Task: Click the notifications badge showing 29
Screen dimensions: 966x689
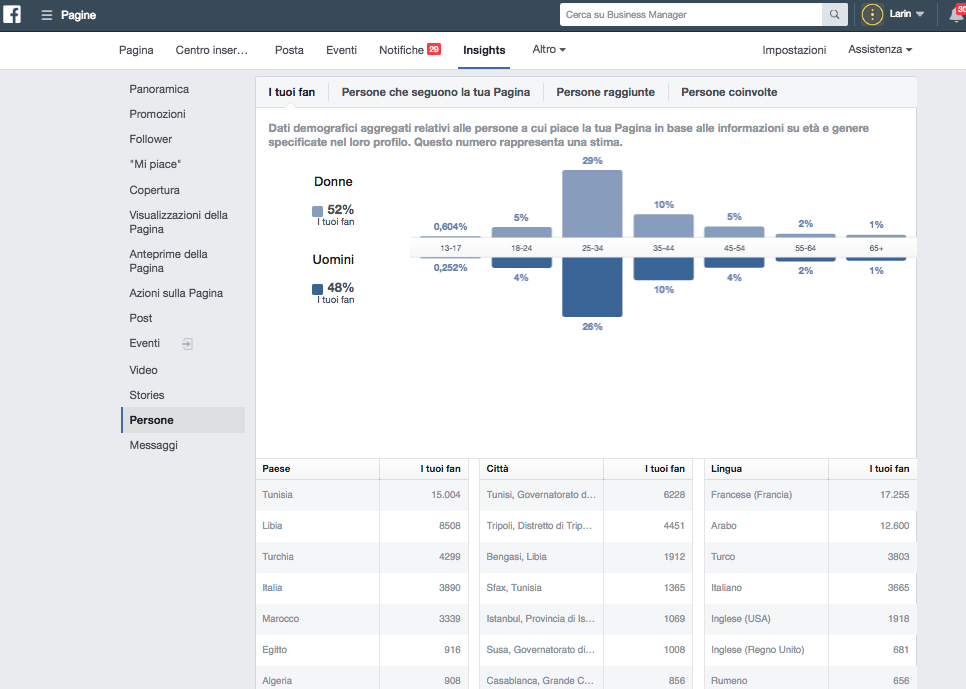Action: click(x=434, y=49)
